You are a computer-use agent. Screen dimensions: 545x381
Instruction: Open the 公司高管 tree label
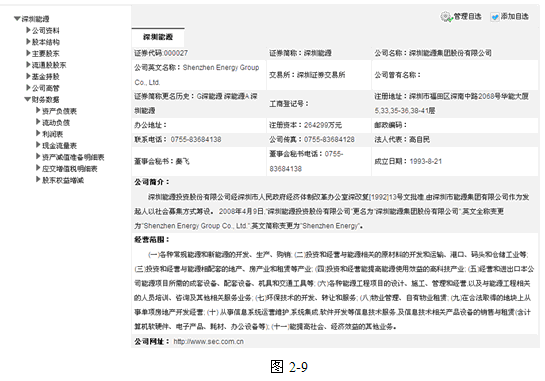46,88
